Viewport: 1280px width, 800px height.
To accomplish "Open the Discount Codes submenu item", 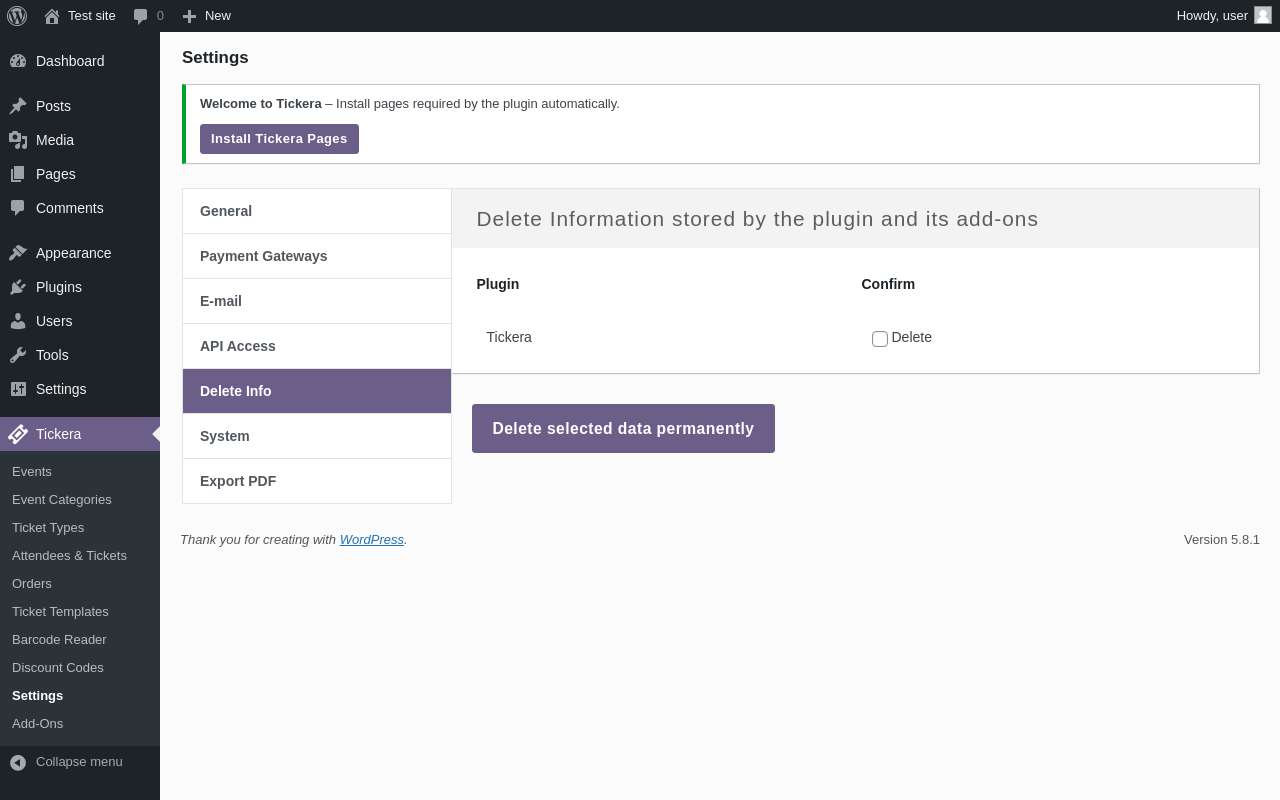I will [x=58, y=667].
